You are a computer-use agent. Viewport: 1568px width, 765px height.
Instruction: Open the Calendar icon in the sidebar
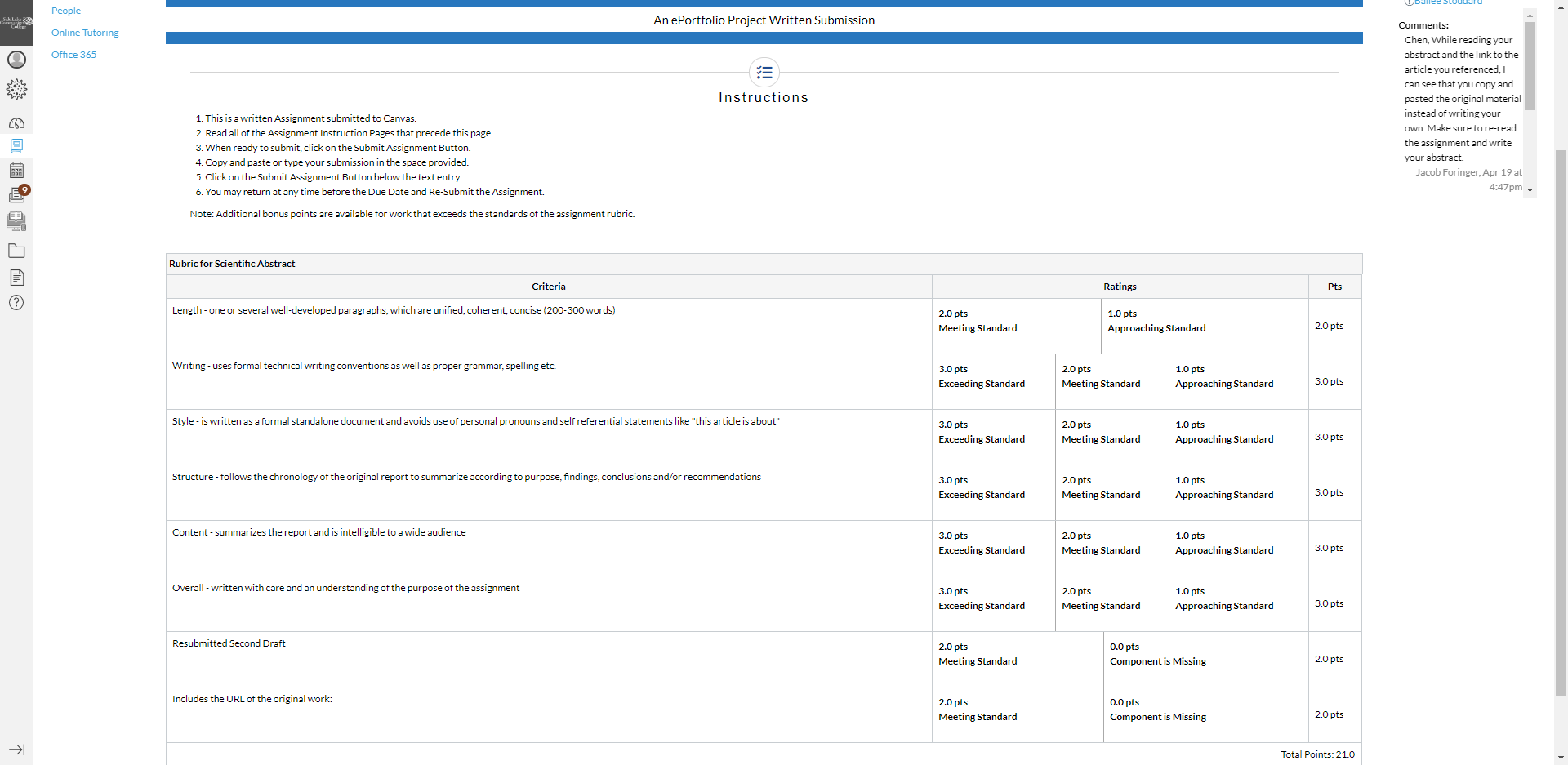(16, 171)
